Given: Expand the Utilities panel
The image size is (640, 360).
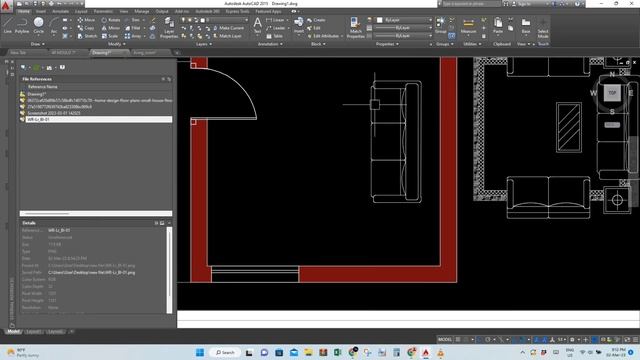Looking at the screenshot, I should (x=472, y=44).
